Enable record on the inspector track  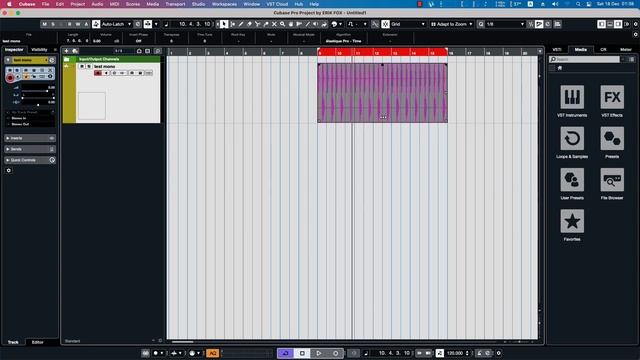(10, 78)
